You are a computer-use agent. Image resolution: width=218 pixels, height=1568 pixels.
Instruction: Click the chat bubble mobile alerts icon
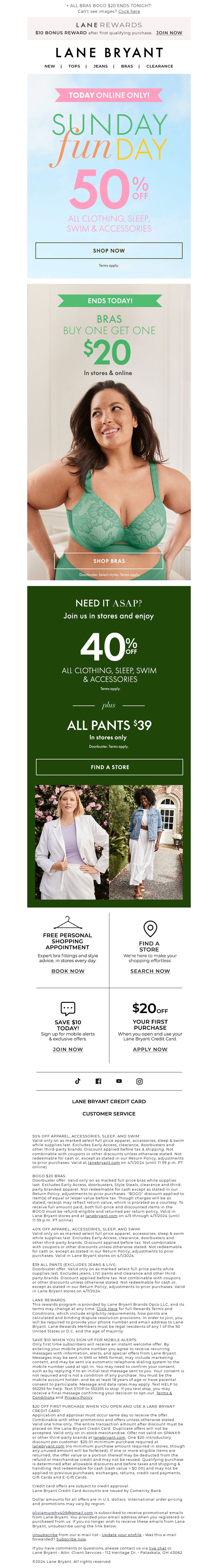[68, 1008]
